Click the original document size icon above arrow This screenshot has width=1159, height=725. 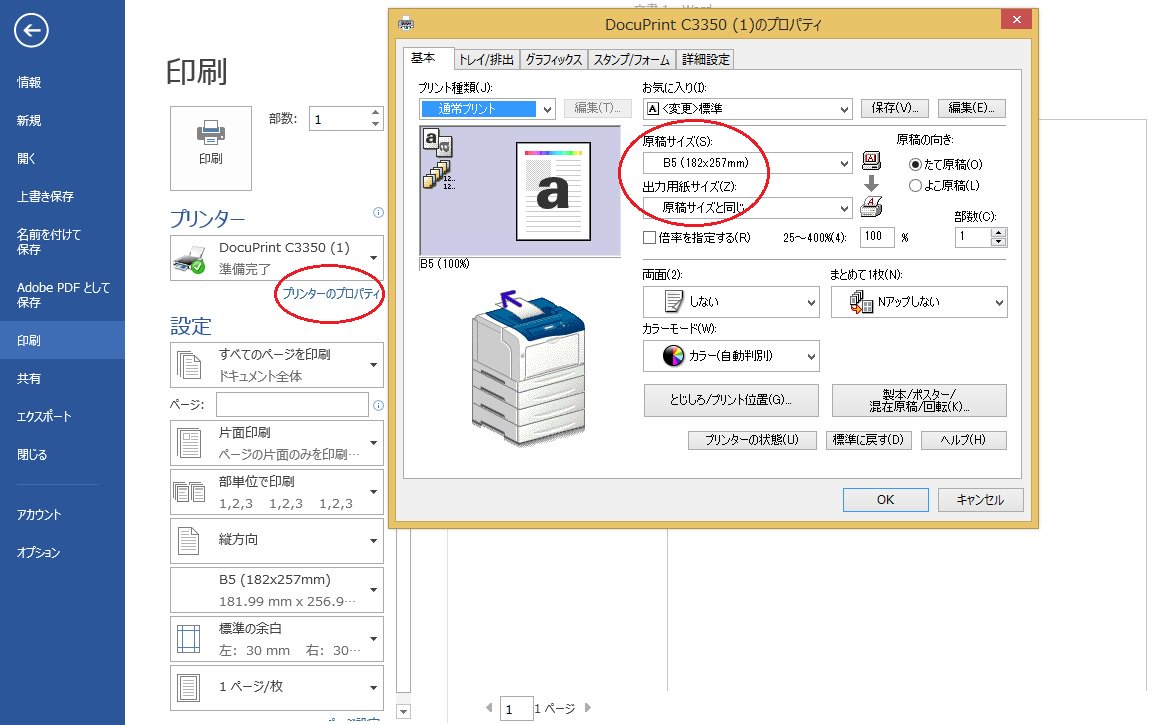click(871, 161)
